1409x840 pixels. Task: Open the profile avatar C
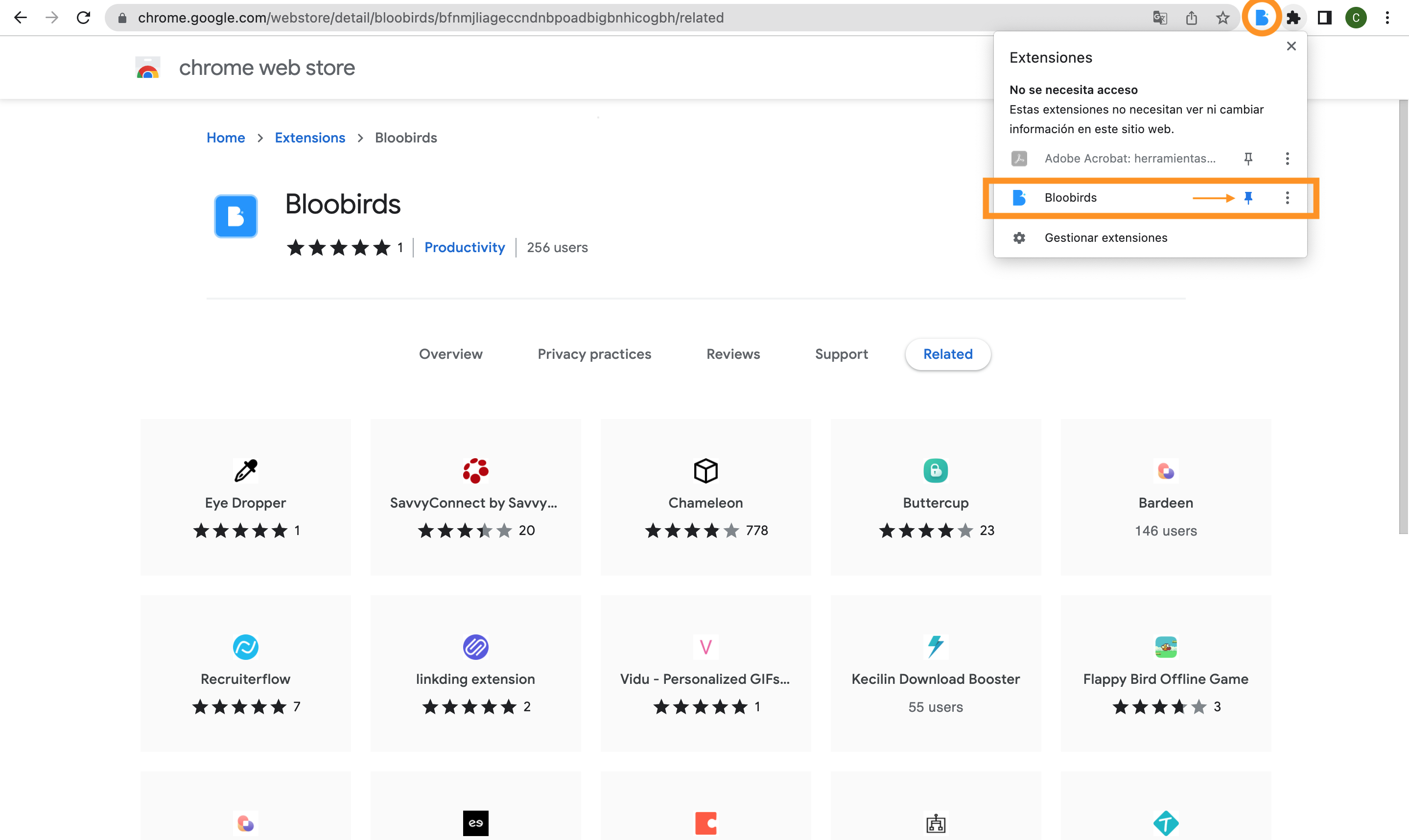point(1356,18)
